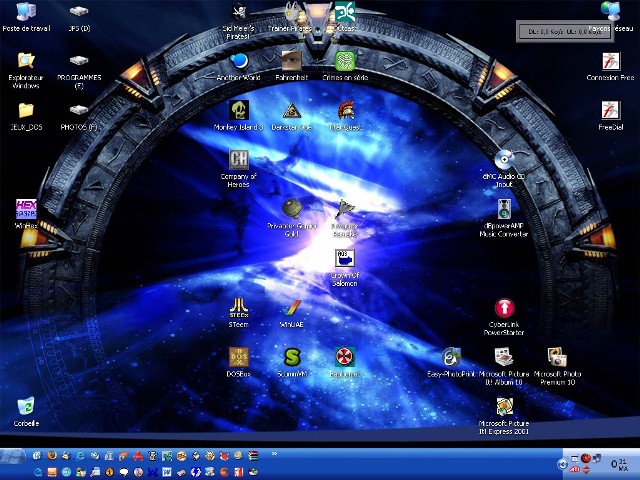Open the Connexion Free shortcut
The width and height of the screenshot is (640, 480).
pos(611,67)
